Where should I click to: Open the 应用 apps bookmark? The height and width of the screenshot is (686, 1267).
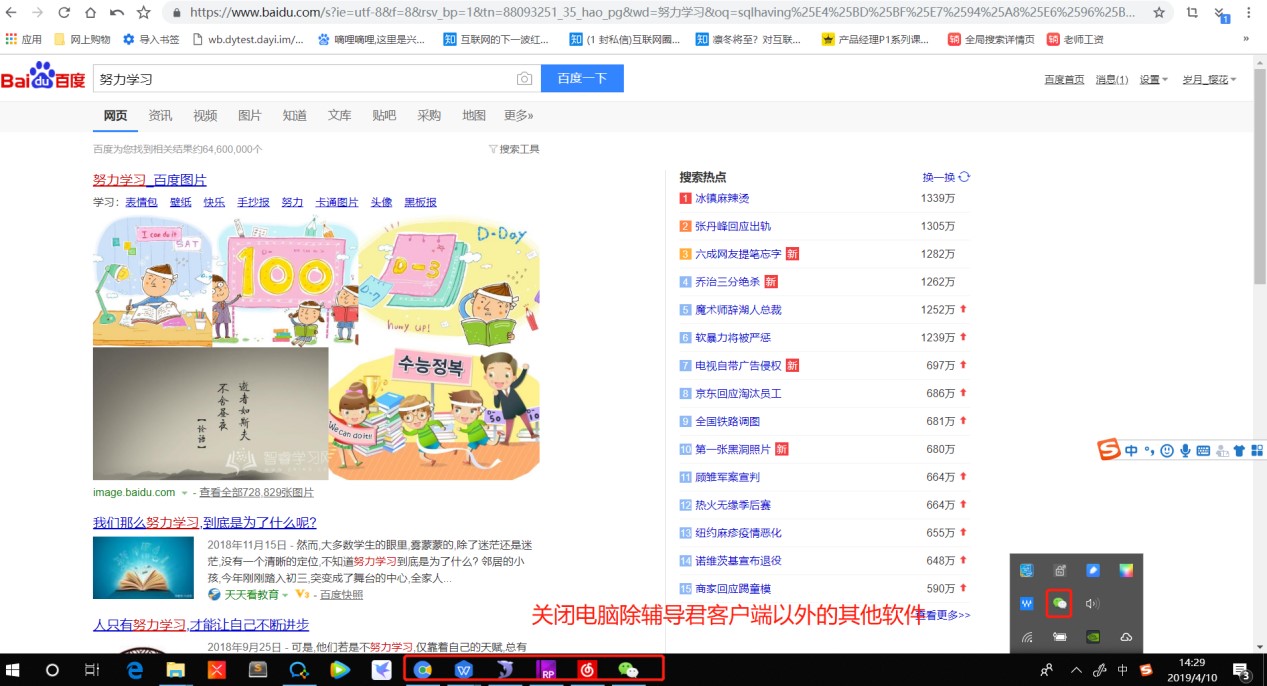(x=23, y=39)
